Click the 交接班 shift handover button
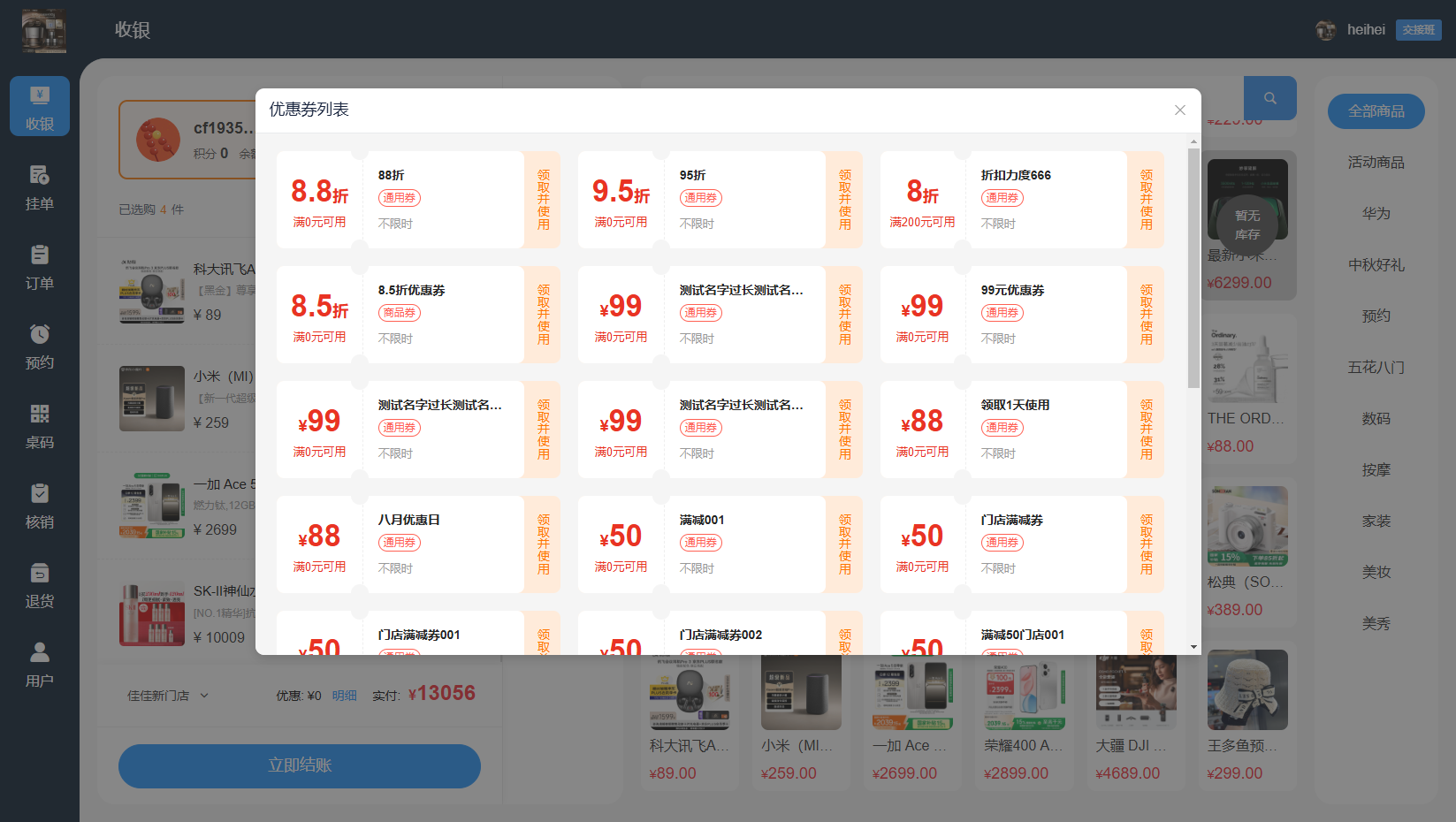This screenshot has width=1456, height=822. pos(1419,30)
